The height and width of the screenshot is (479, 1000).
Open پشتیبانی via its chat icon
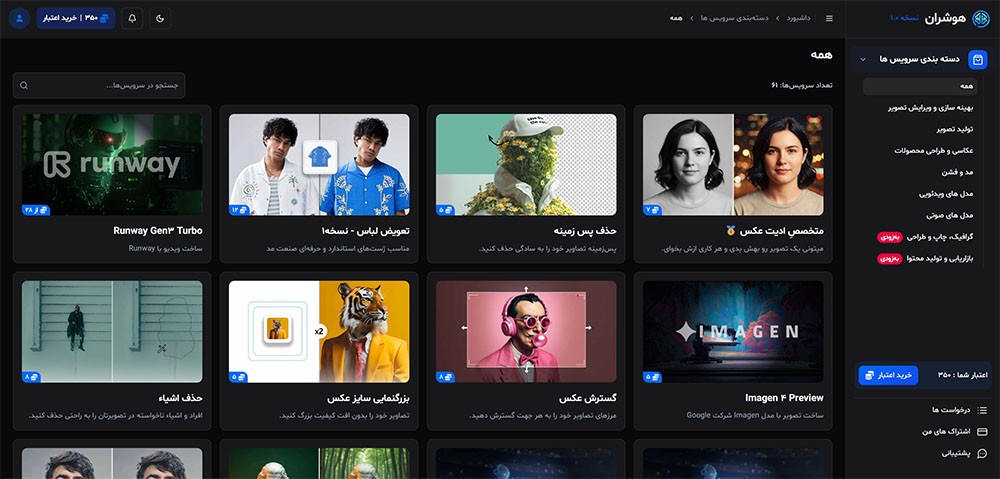coord(982,453)
